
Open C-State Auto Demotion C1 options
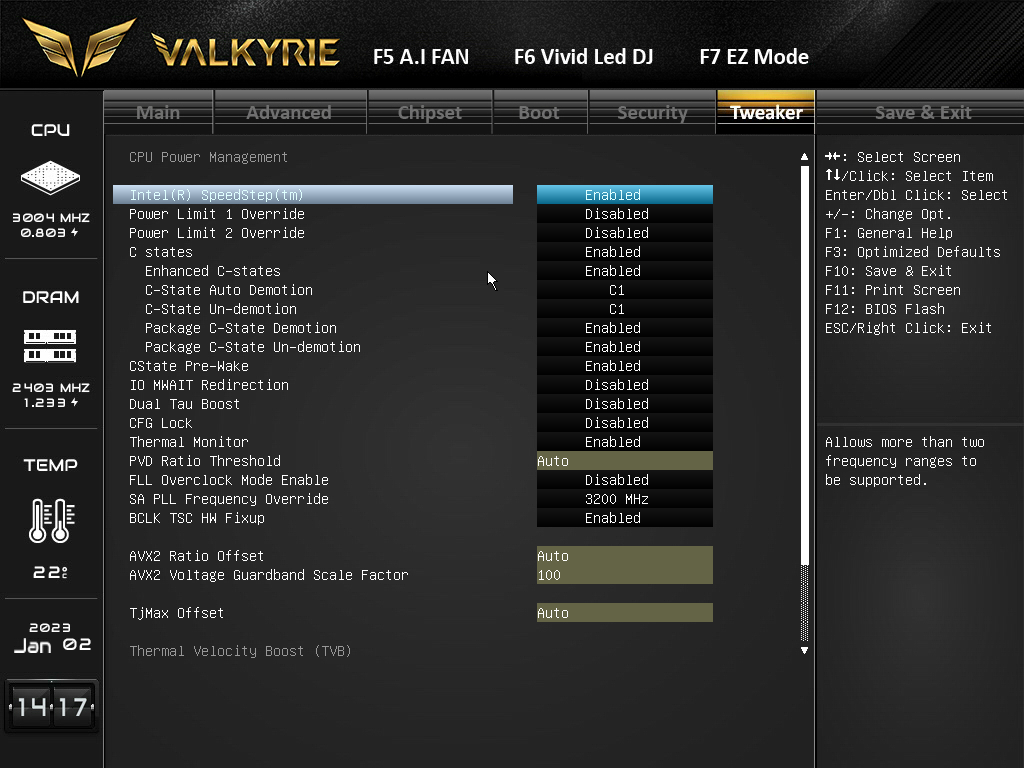coord(624,289)
